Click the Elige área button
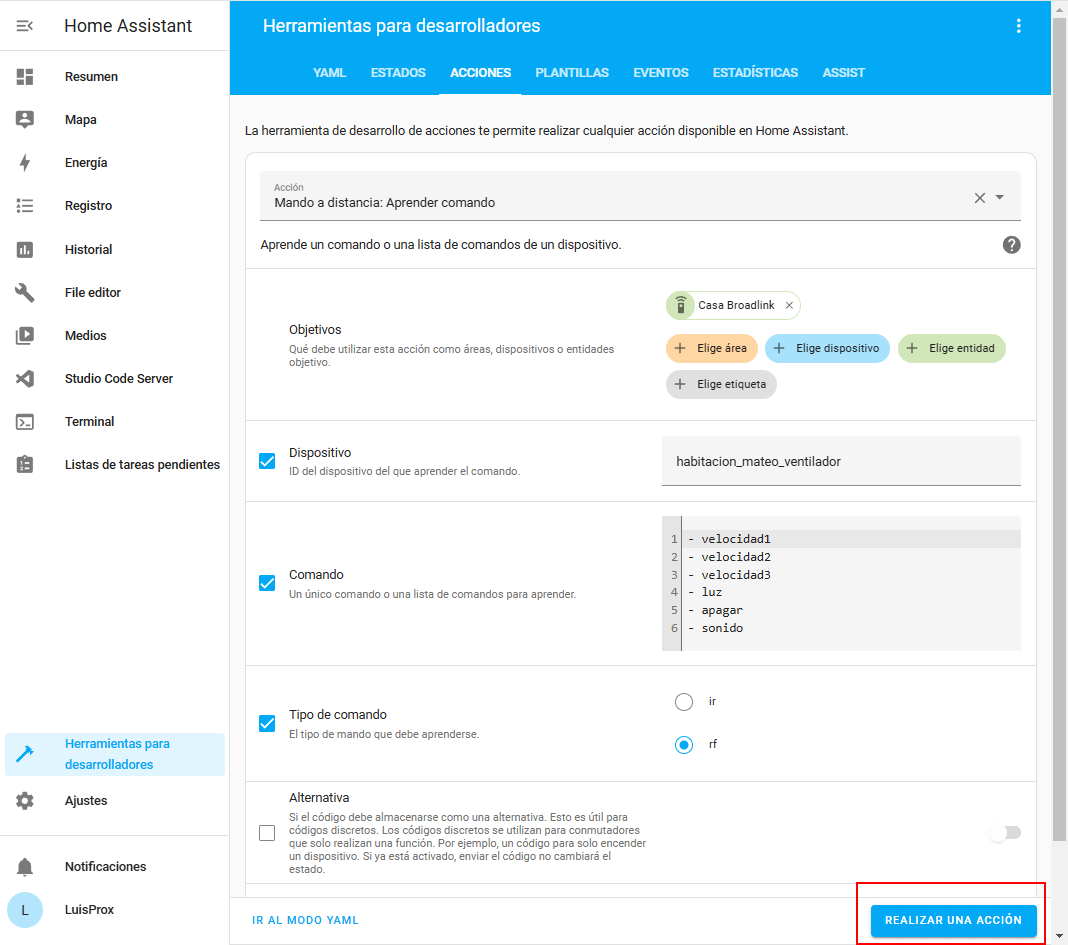This screenshot has width=1068, height=945. coord(712,348)
